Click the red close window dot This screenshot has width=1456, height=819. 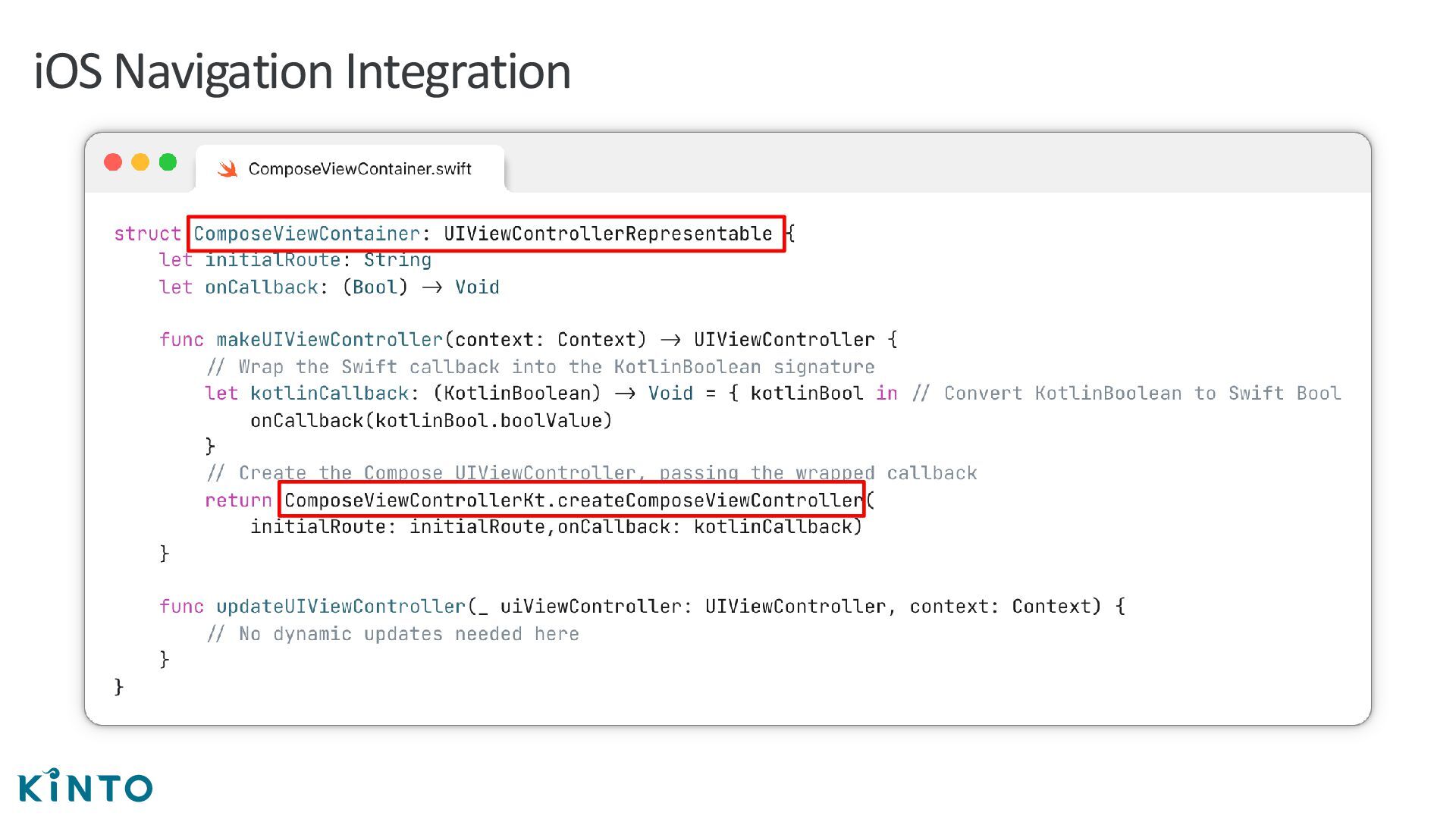(x=113, y=162)
